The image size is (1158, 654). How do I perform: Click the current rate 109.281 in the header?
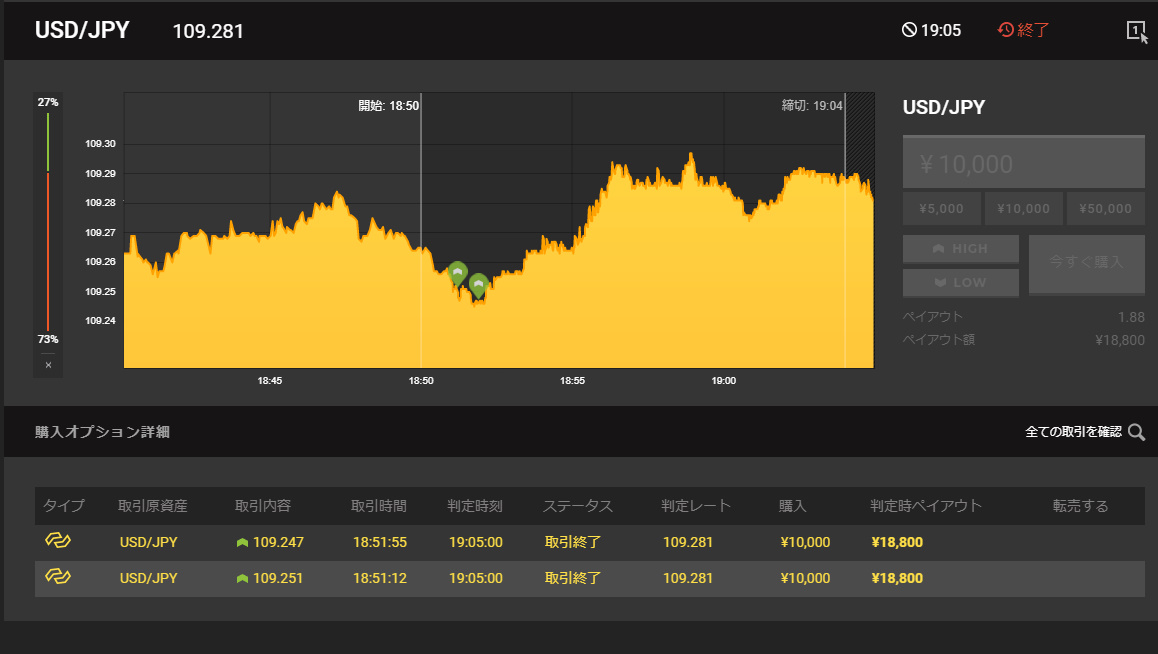(208, 31)
